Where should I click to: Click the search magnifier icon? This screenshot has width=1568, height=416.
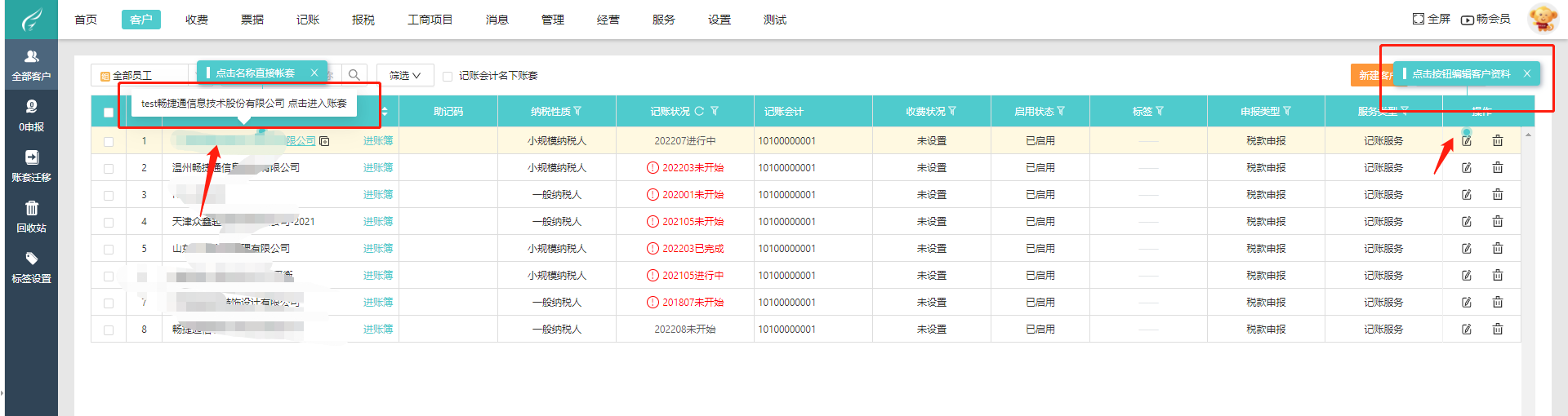click(x=354, y=75)
